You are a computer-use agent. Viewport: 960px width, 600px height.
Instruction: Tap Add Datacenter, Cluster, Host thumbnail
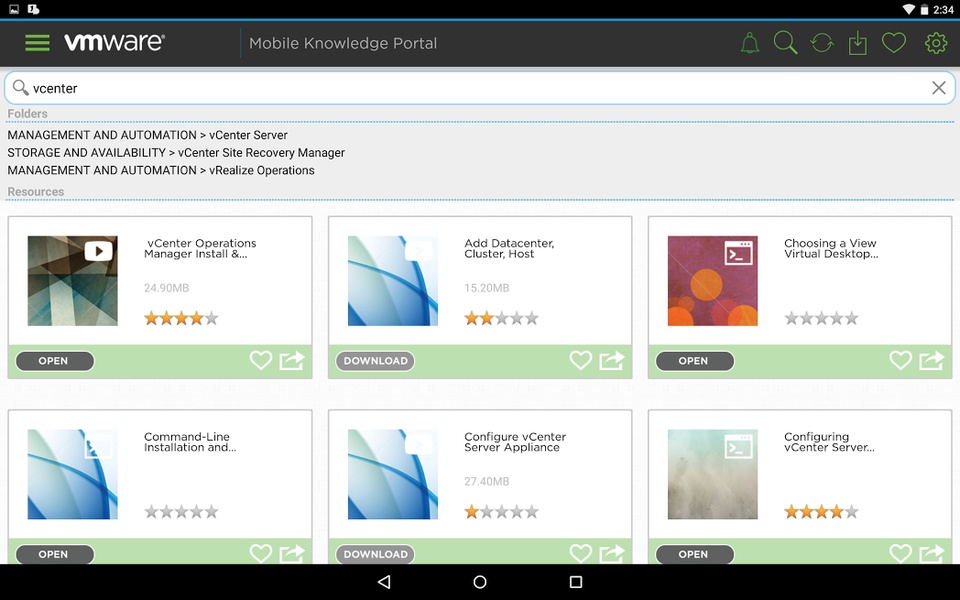point(392,280)
